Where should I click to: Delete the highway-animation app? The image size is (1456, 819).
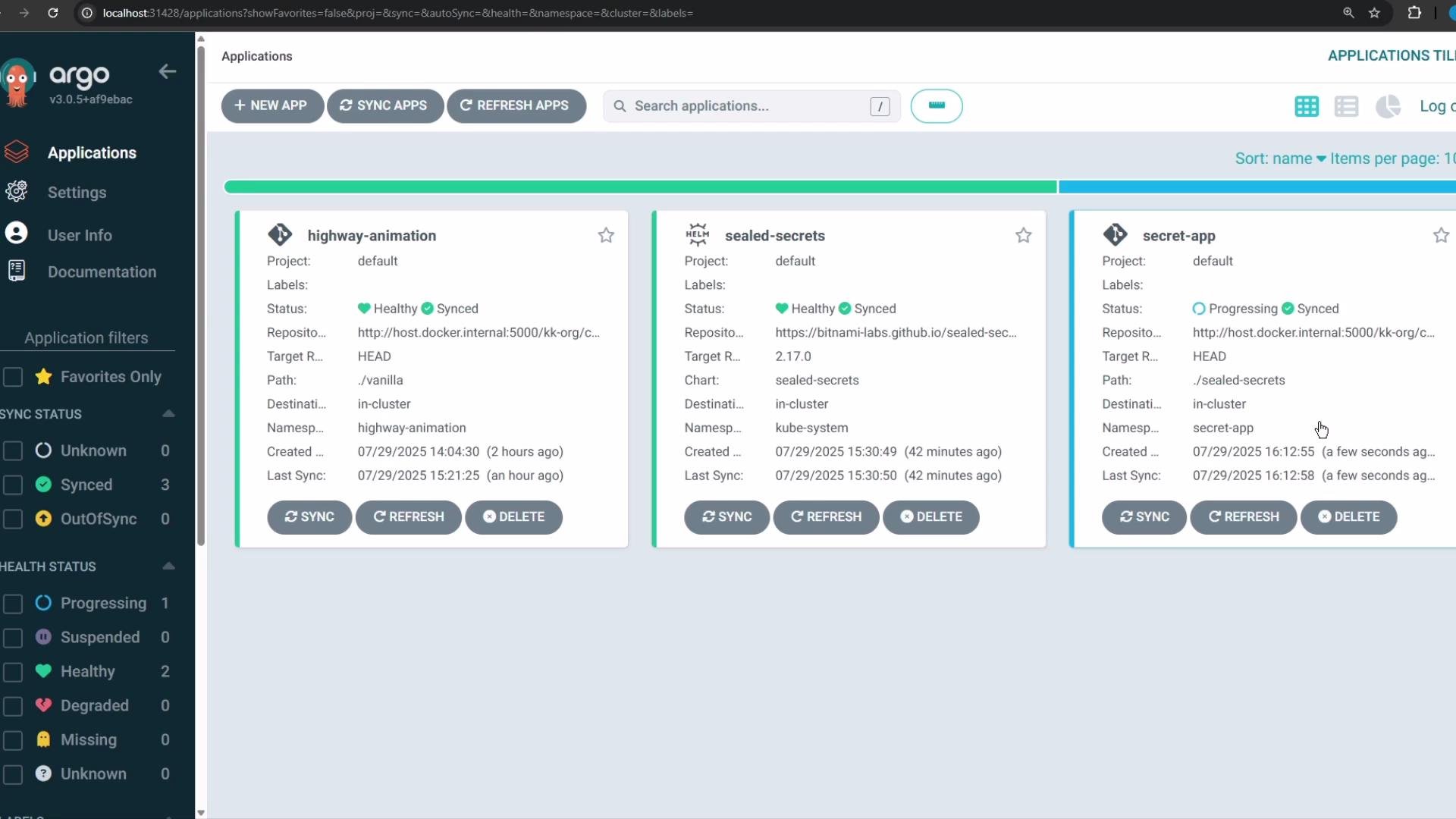(x=514, y=517)
